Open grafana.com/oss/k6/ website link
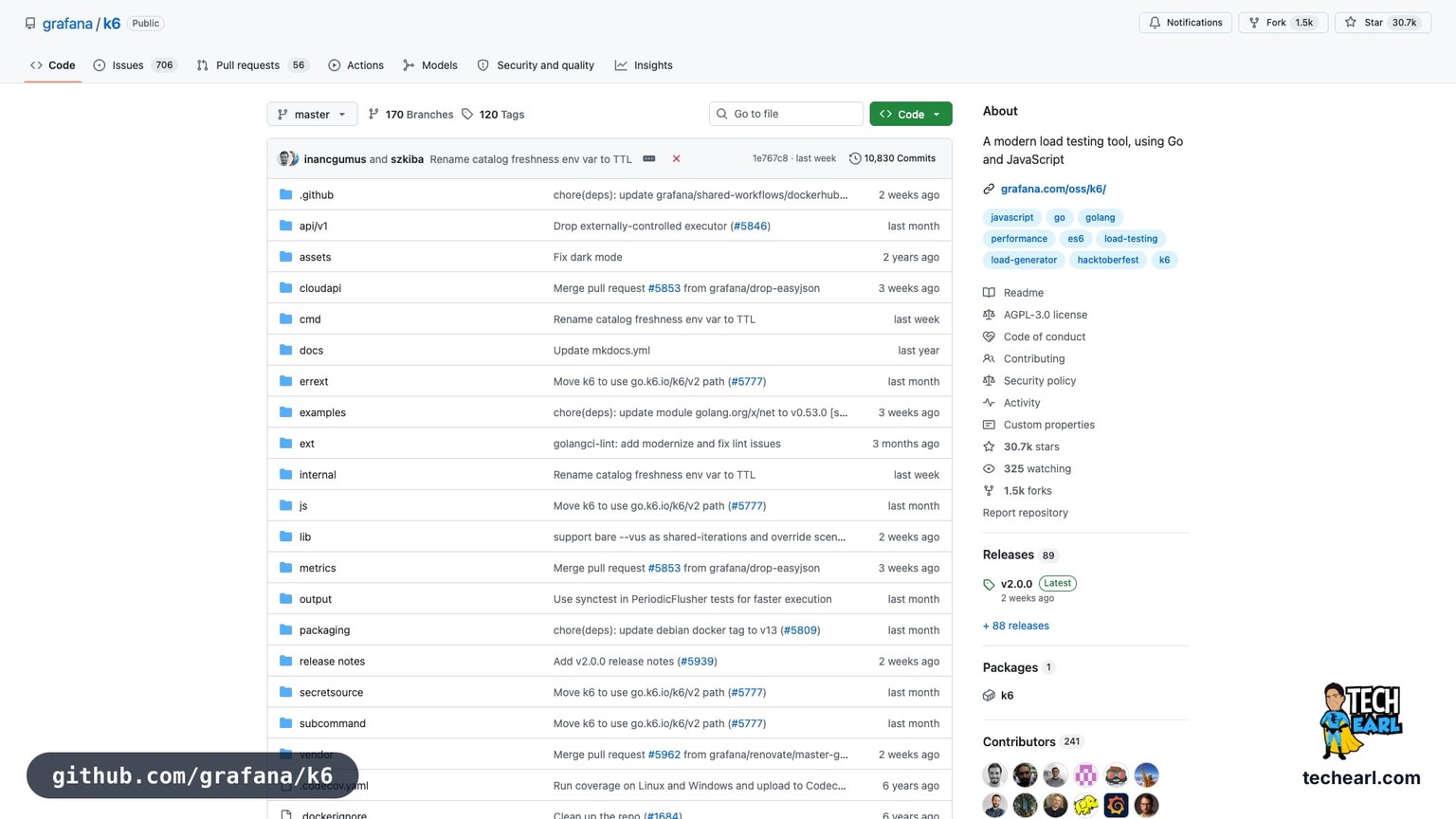Viewport: 1456px width, 819px height. [1053, 189]
